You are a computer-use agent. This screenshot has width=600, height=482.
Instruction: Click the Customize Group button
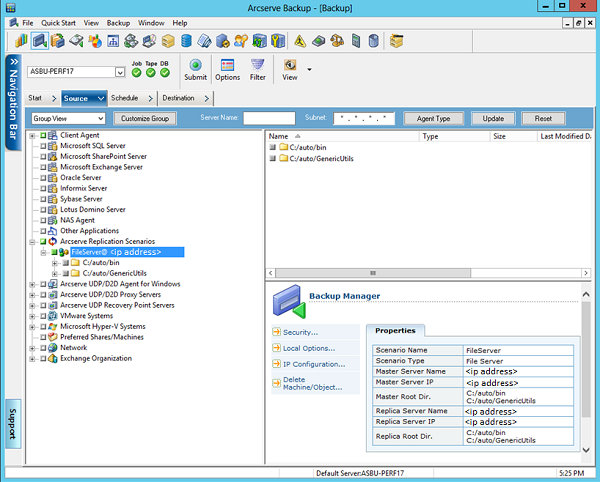coord(145,119)
